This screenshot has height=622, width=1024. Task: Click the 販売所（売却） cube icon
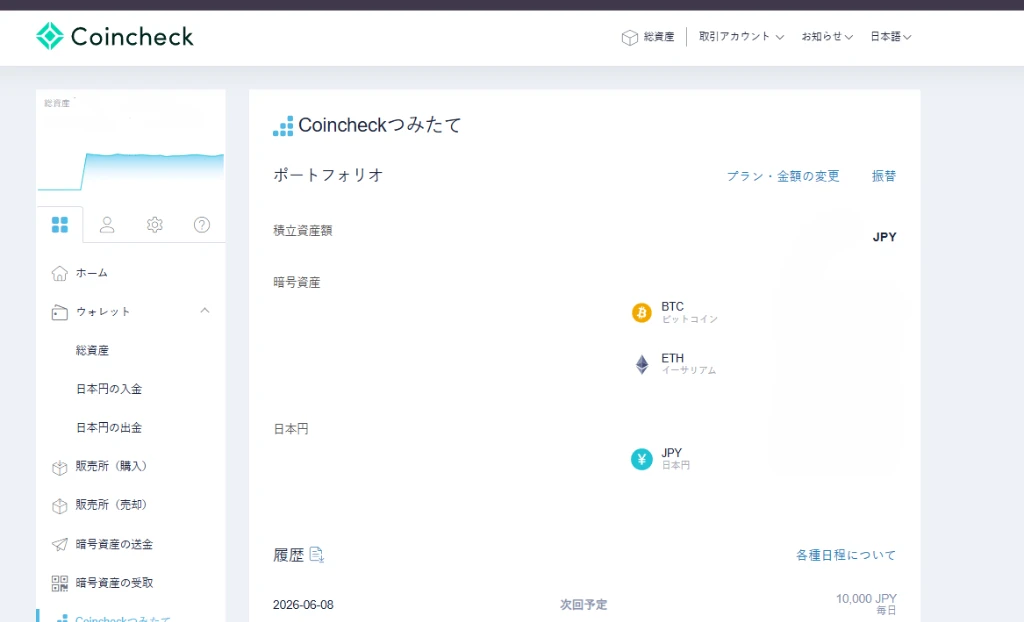59,506
